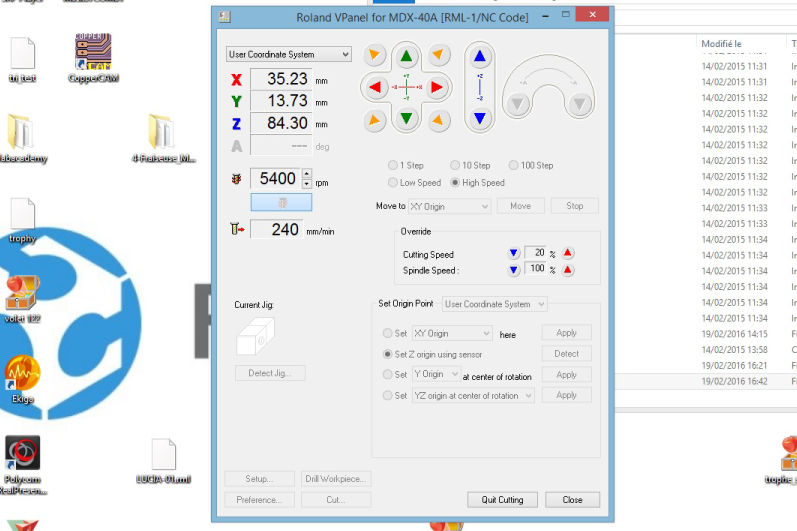
Task: Move diagonally with upper-right orange arrow
Action: (438, 54)
